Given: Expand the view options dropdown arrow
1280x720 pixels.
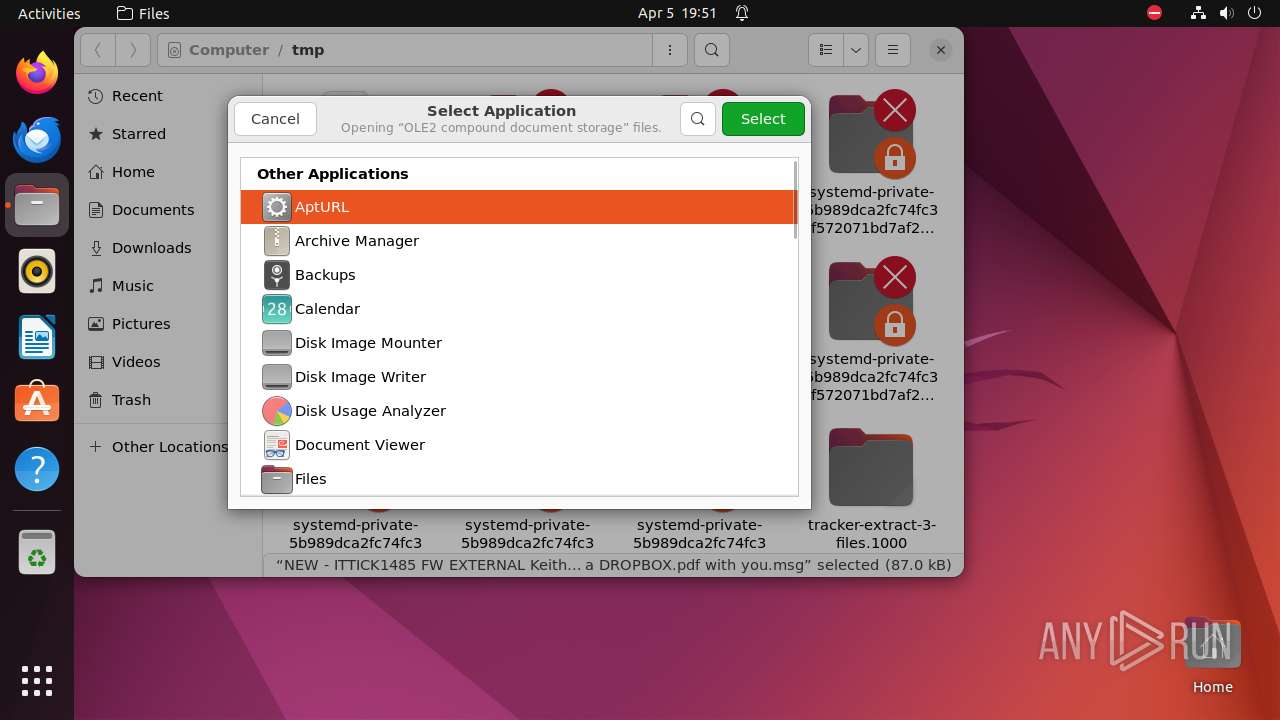Looking at the screenshot, I should click(856, 50).
